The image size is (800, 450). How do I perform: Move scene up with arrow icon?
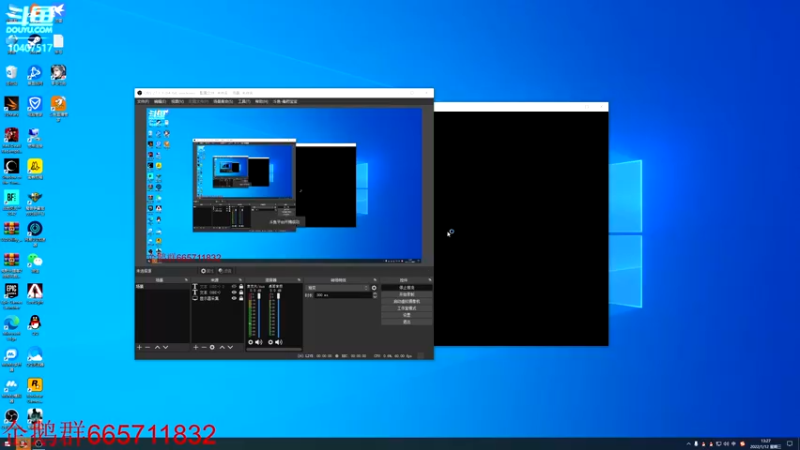tap(157, 347)
